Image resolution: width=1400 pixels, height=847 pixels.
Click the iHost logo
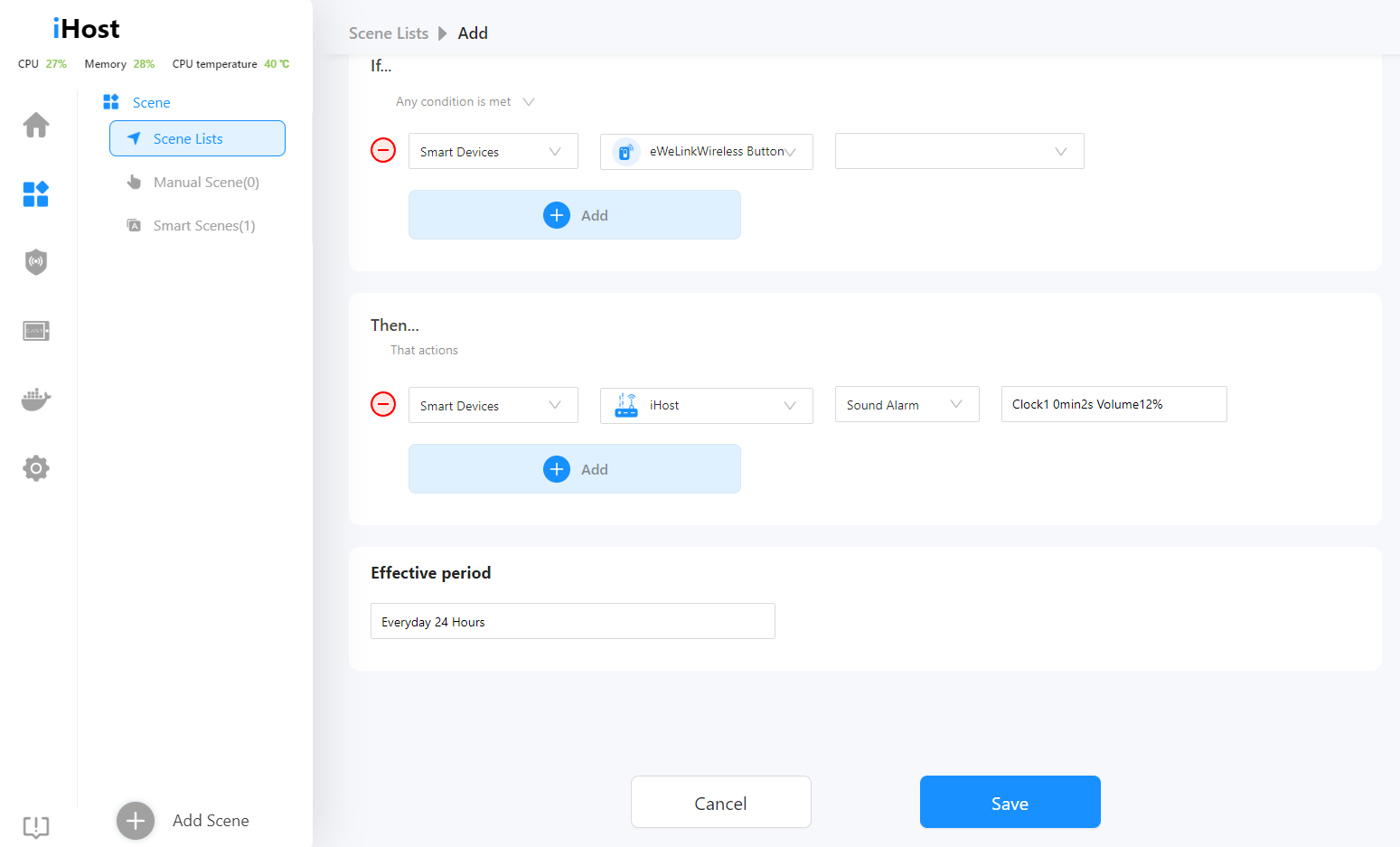click(86, 29)
